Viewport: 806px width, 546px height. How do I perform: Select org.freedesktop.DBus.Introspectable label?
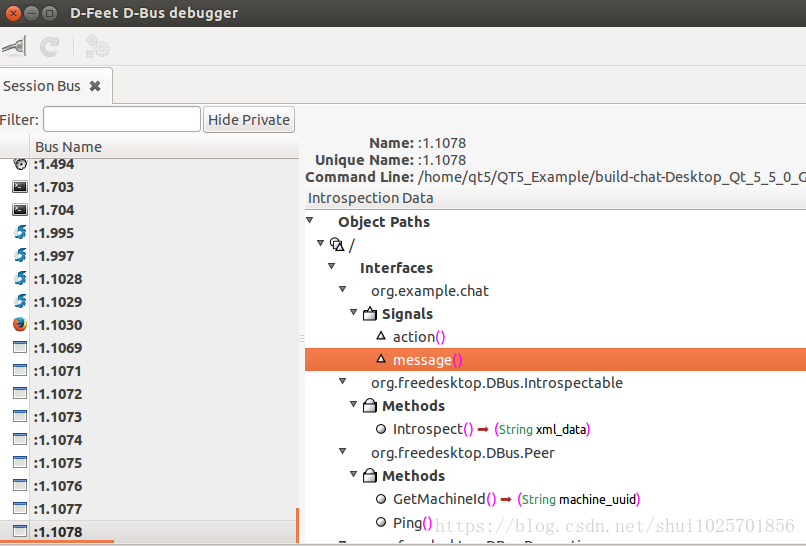(x=497, y=383)
